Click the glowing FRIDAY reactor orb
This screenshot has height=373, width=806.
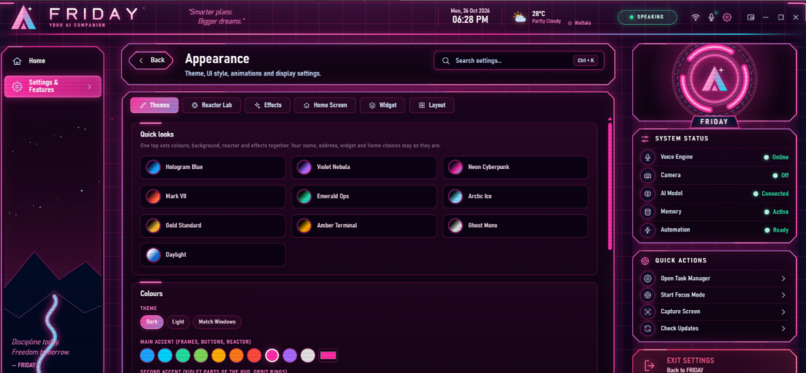click(714, 78)
